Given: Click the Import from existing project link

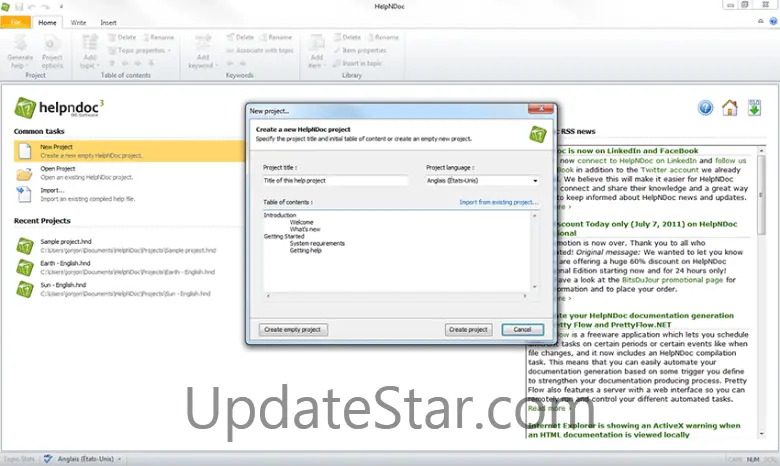Looking at the screenshot, I should [498, 202].
